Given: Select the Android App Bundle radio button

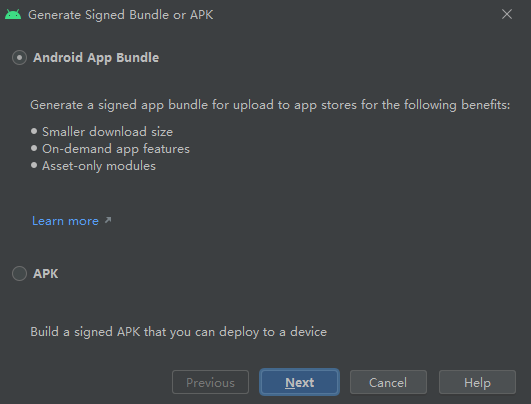Looking at the screenshot, I should [19, 58].
